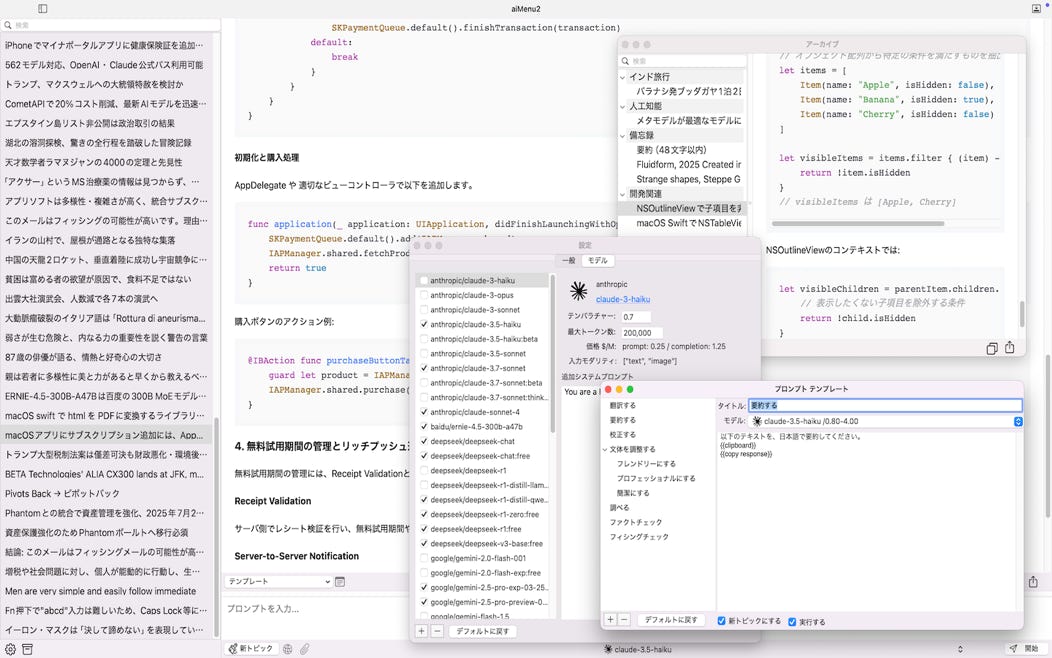The width and height of the screenshot is (1052, 658).
Task: Switch to the 一般 tab in 設定
Action: tap(569, 260)
